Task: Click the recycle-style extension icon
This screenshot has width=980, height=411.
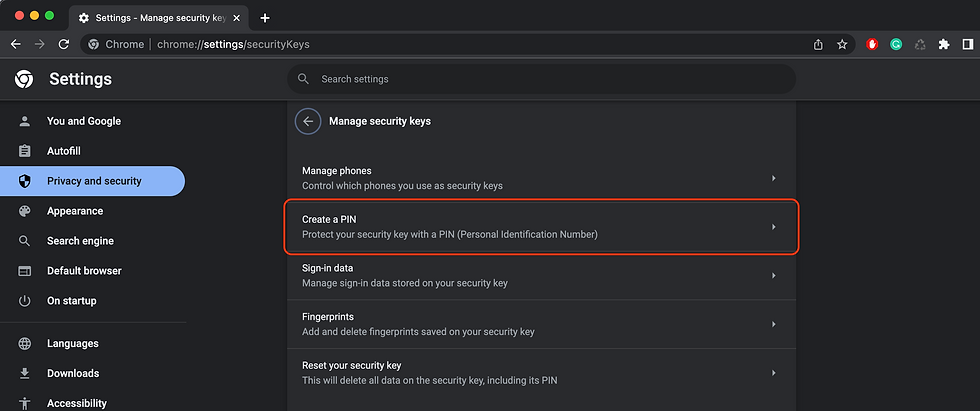Action: 920,44
